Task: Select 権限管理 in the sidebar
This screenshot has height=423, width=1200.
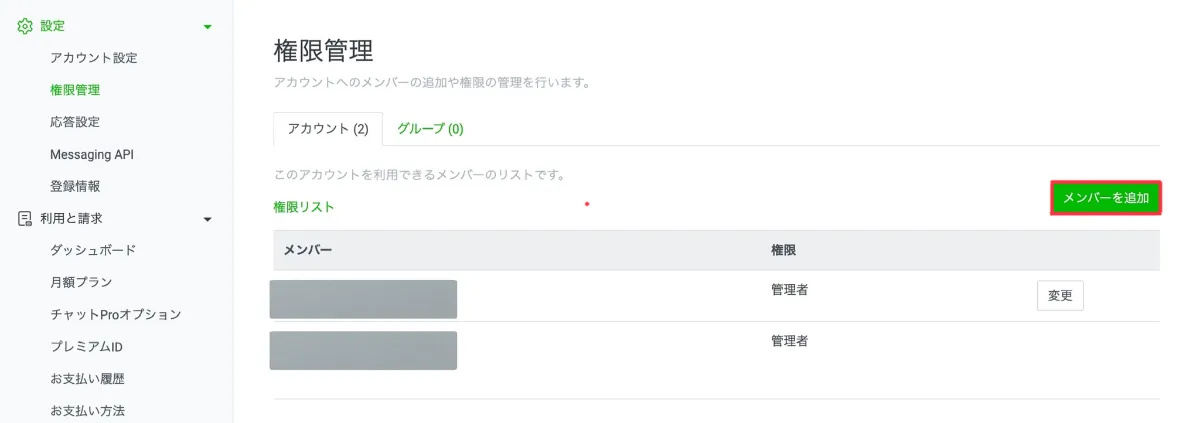Action: 75,90
